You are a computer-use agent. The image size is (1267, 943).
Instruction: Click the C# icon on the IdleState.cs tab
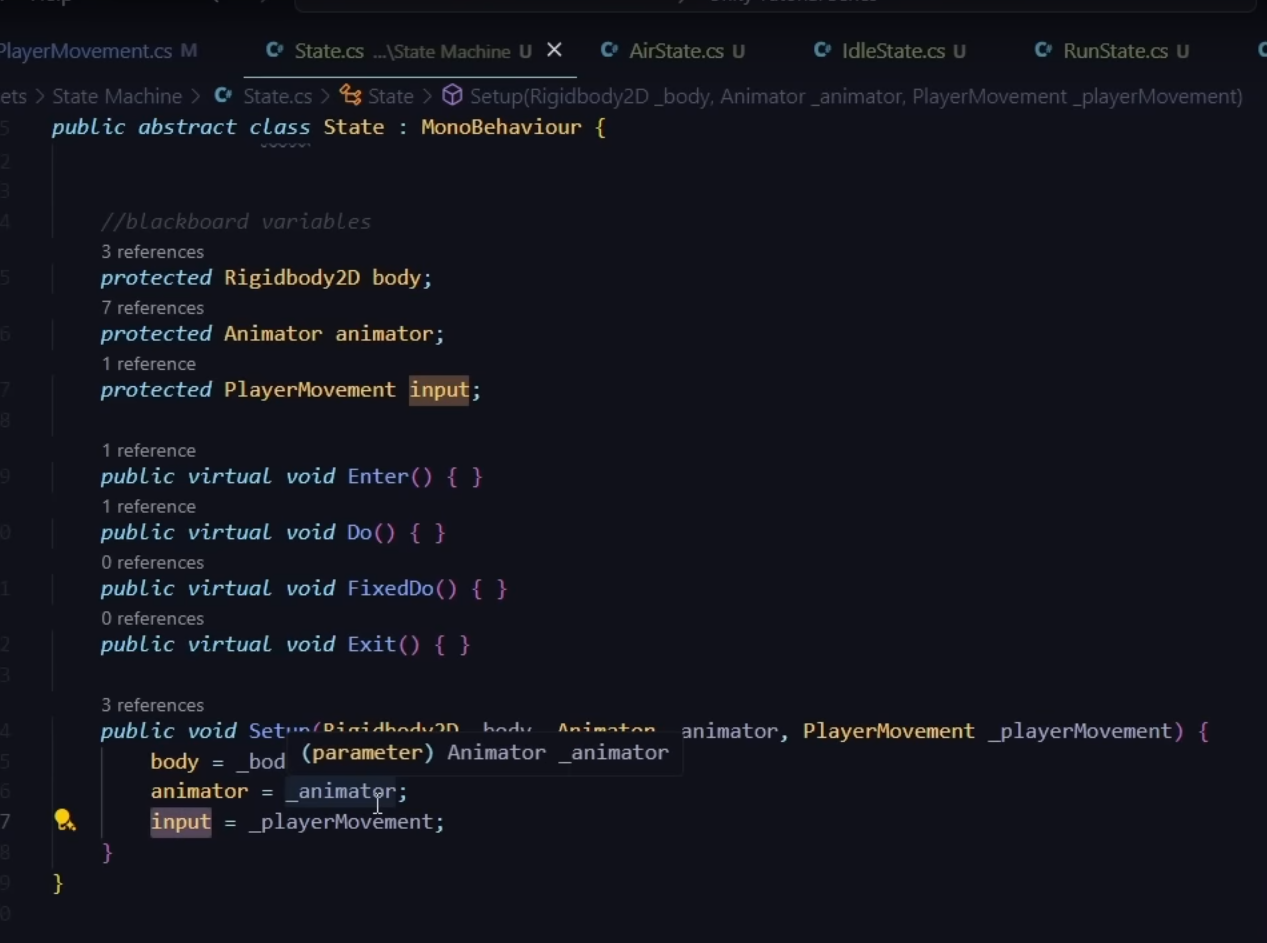point(822,51)
